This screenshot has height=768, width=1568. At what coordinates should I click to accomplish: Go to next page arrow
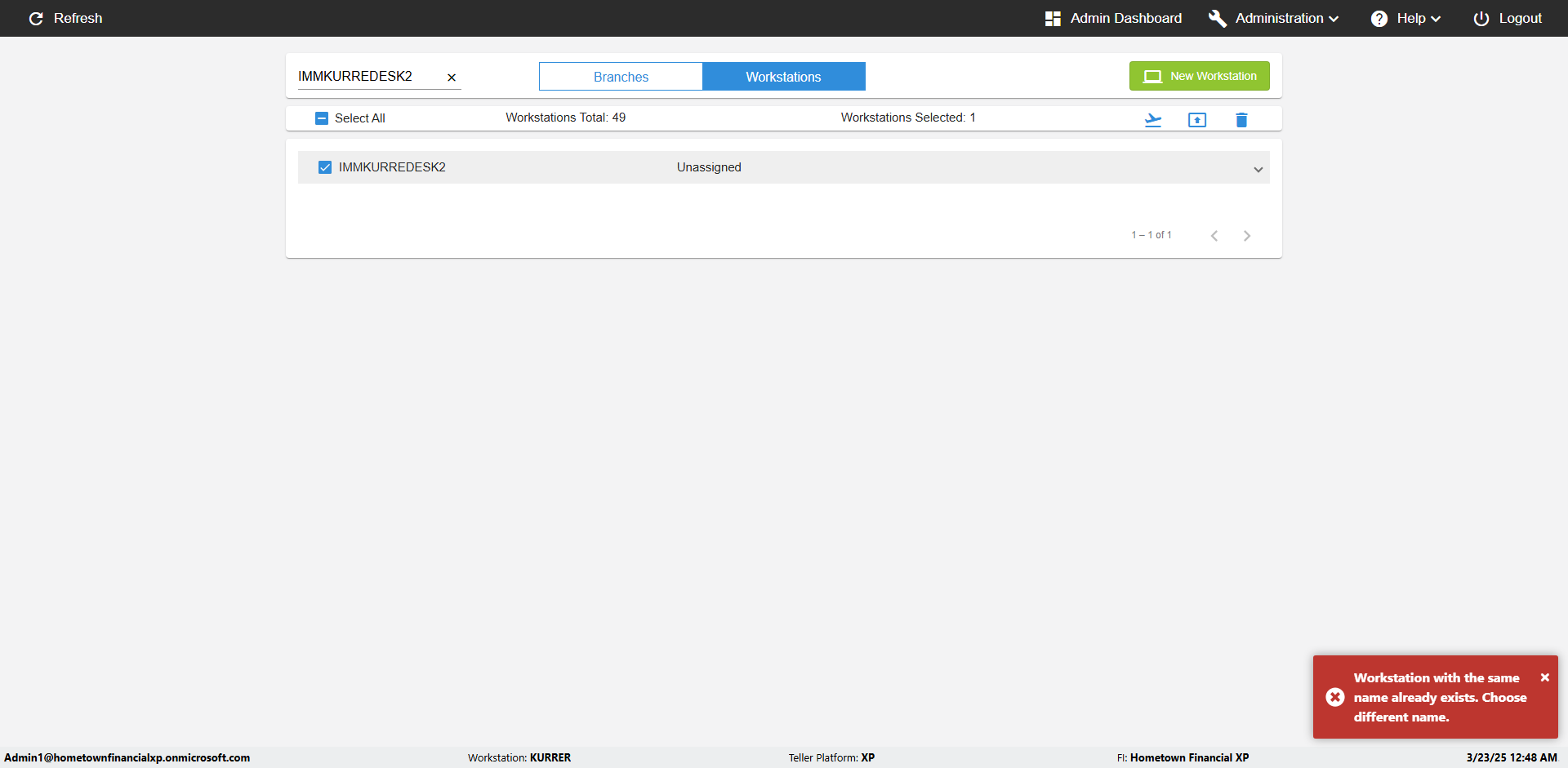[x=1247, y=236]
